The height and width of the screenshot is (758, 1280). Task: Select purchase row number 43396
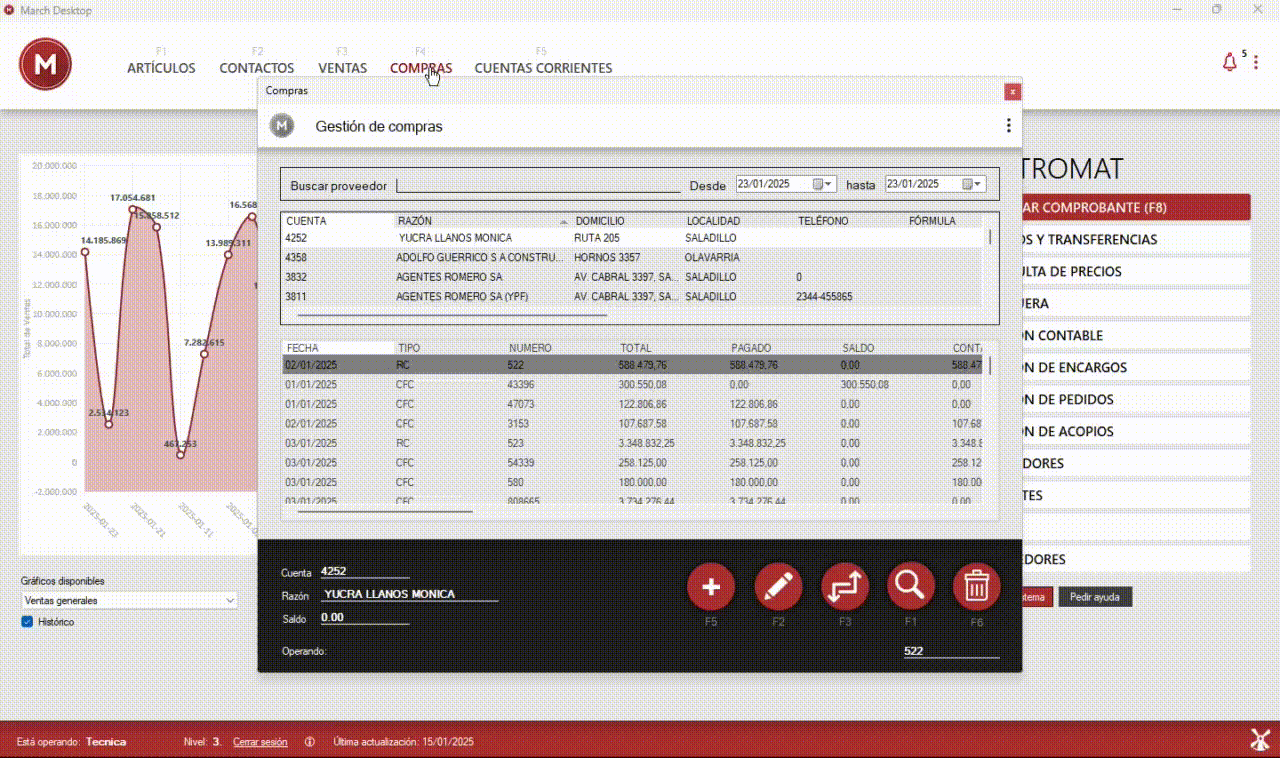pyautogui.click(x=632, y=384)
